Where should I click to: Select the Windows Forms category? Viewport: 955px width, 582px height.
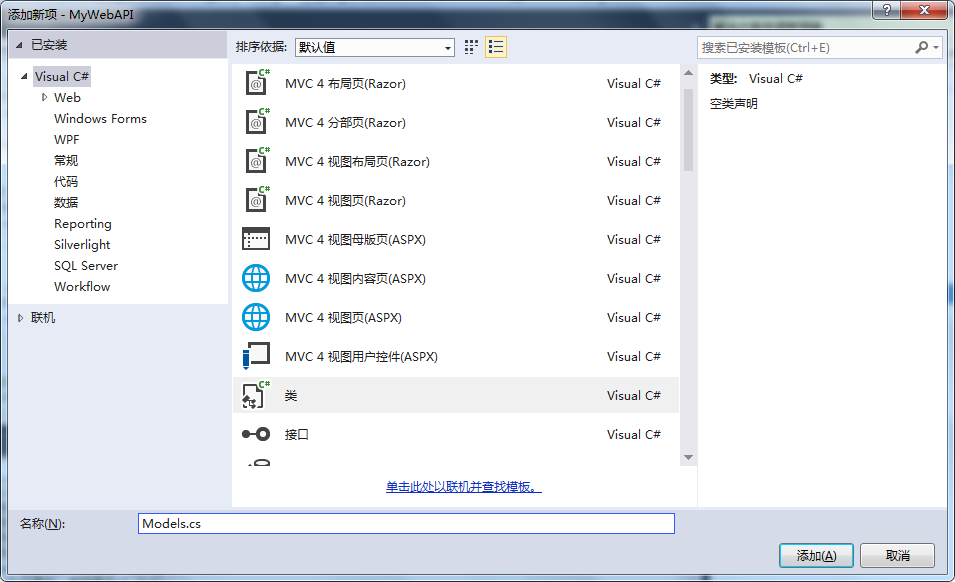tap(100, 119)
